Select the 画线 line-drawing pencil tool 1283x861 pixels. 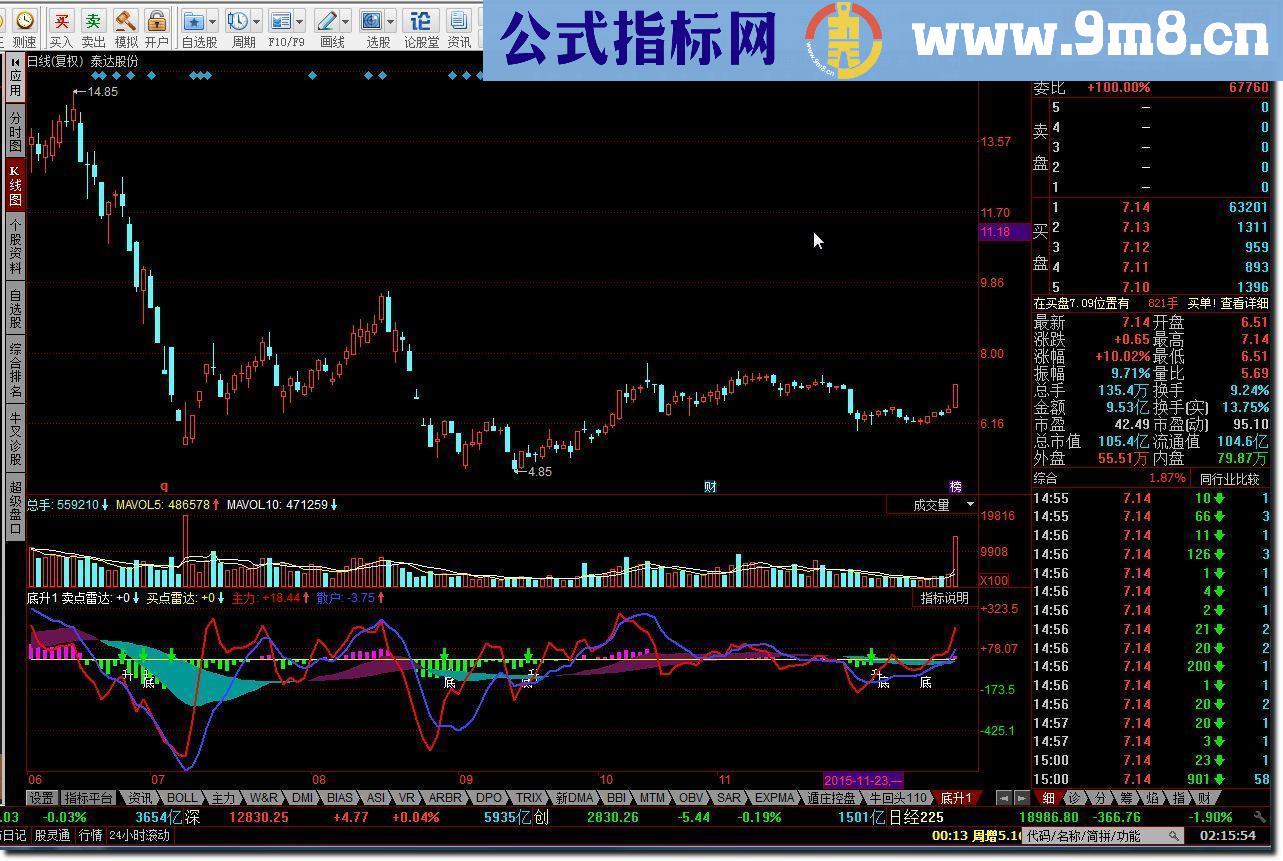pos(325,20)
